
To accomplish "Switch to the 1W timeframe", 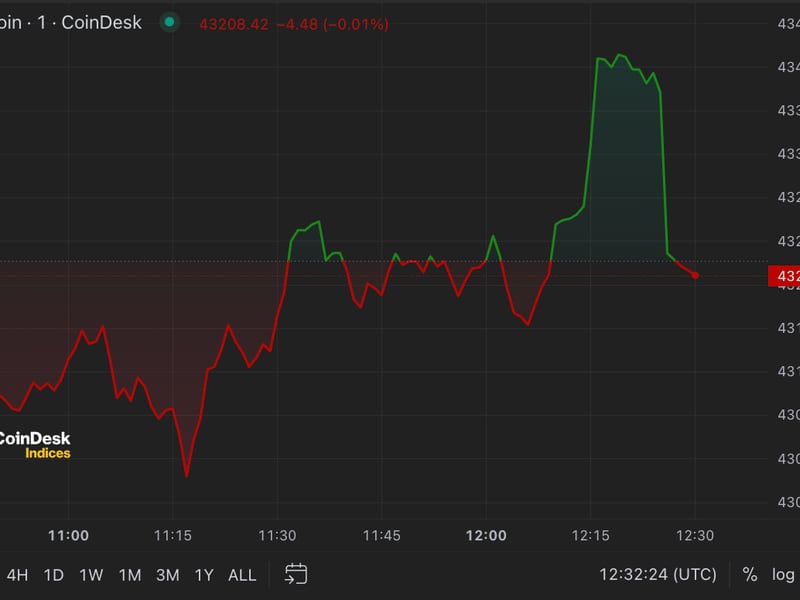I will coord(92,575).
